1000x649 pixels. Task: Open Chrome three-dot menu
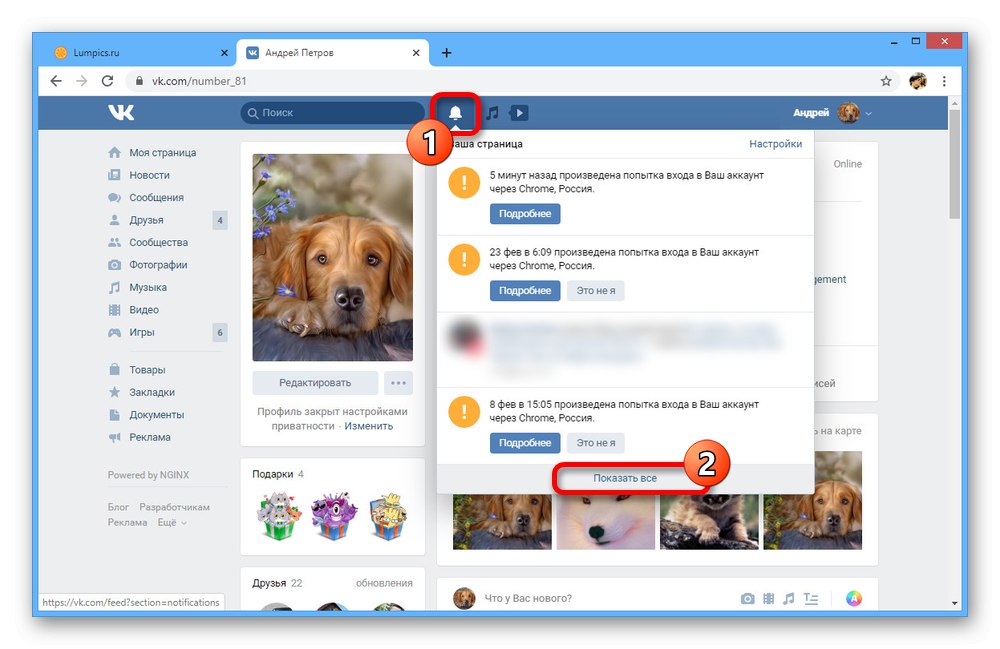pyautogui.click(x=944, y=81)
